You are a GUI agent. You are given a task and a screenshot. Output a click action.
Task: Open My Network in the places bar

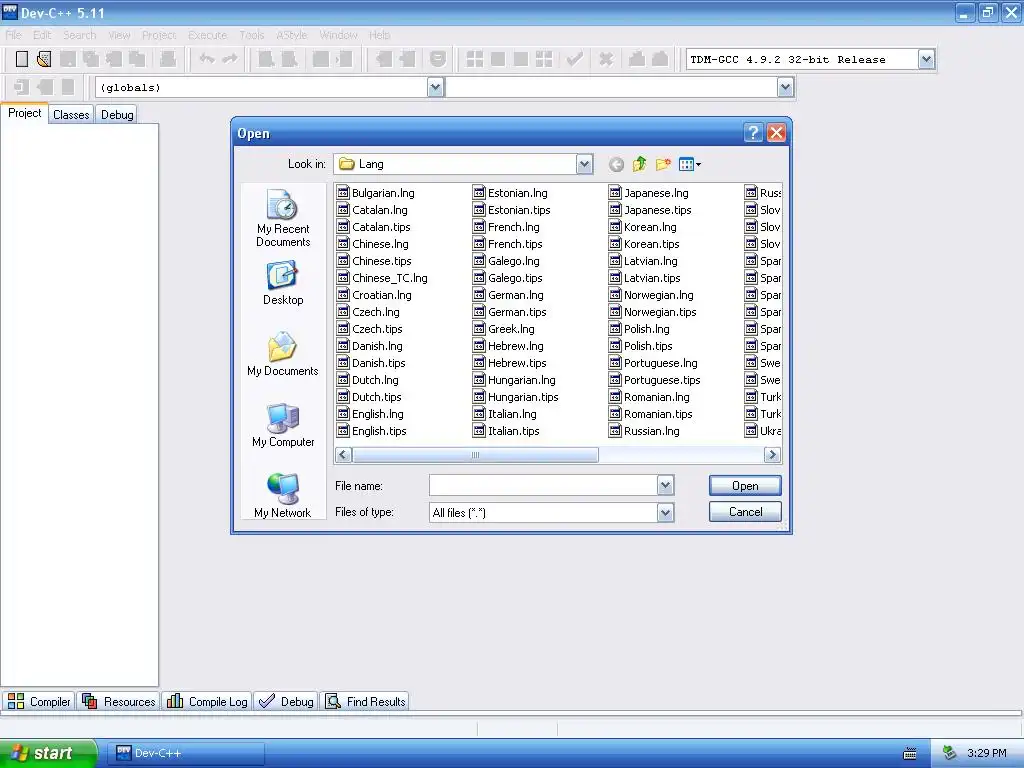coord(283,496)
